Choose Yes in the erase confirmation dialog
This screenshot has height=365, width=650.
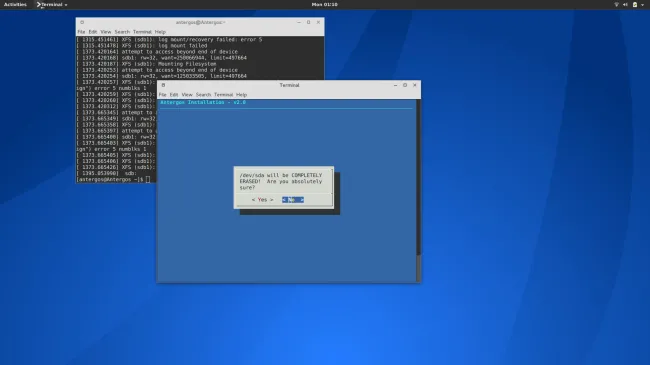point(262,200)
